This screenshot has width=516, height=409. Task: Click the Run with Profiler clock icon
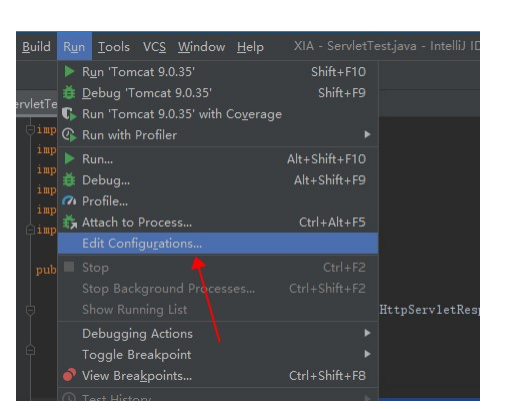coord(69,135)
